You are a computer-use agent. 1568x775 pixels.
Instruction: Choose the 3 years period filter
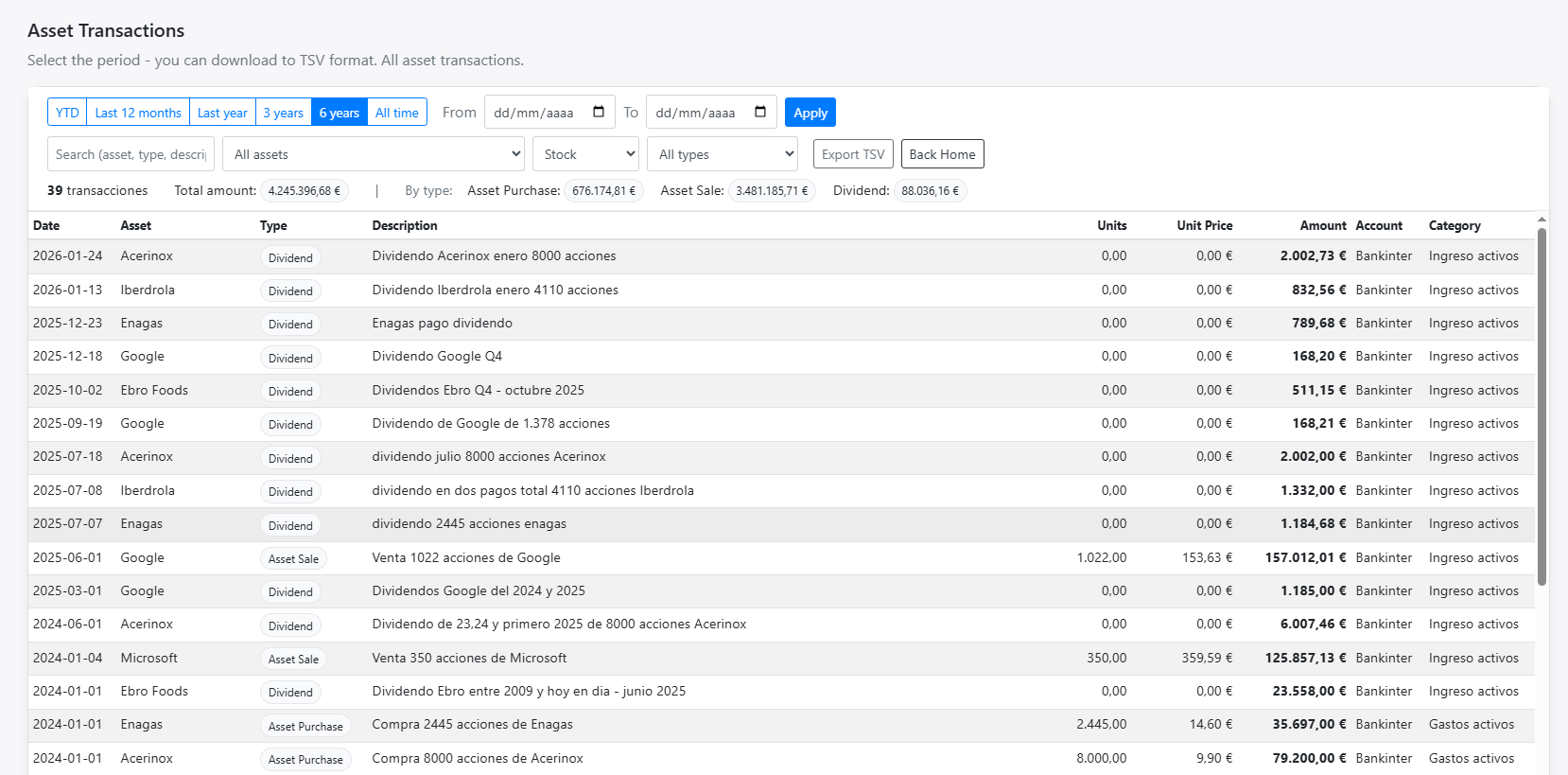point(283,113)
